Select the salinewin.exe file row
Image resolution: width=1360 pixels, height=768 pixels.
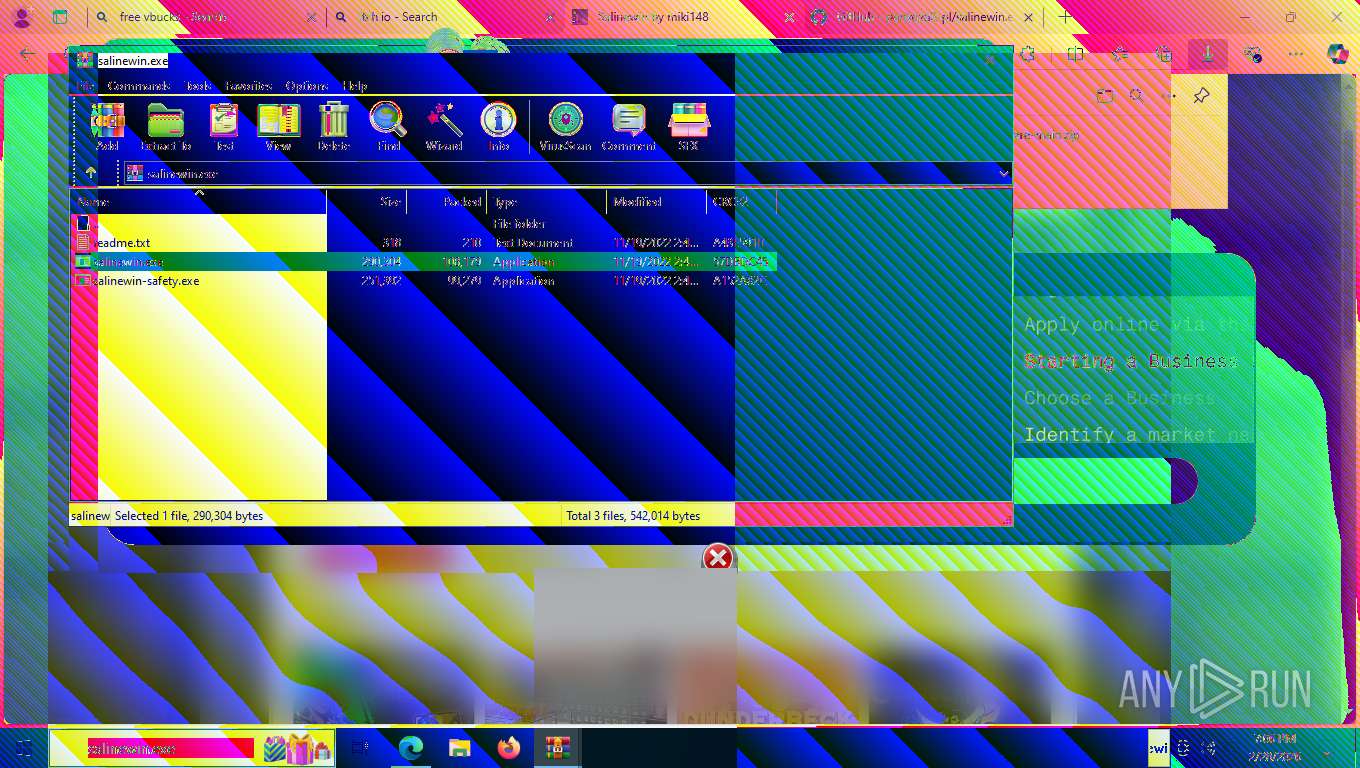[423, 262]
